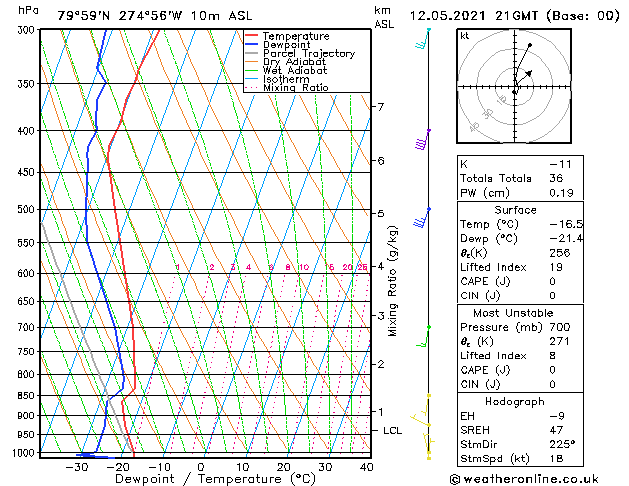Click the LCL marker on right axis
Image resolution: width=629 pixels, height=486 pixels.
(x=393, y=430)
